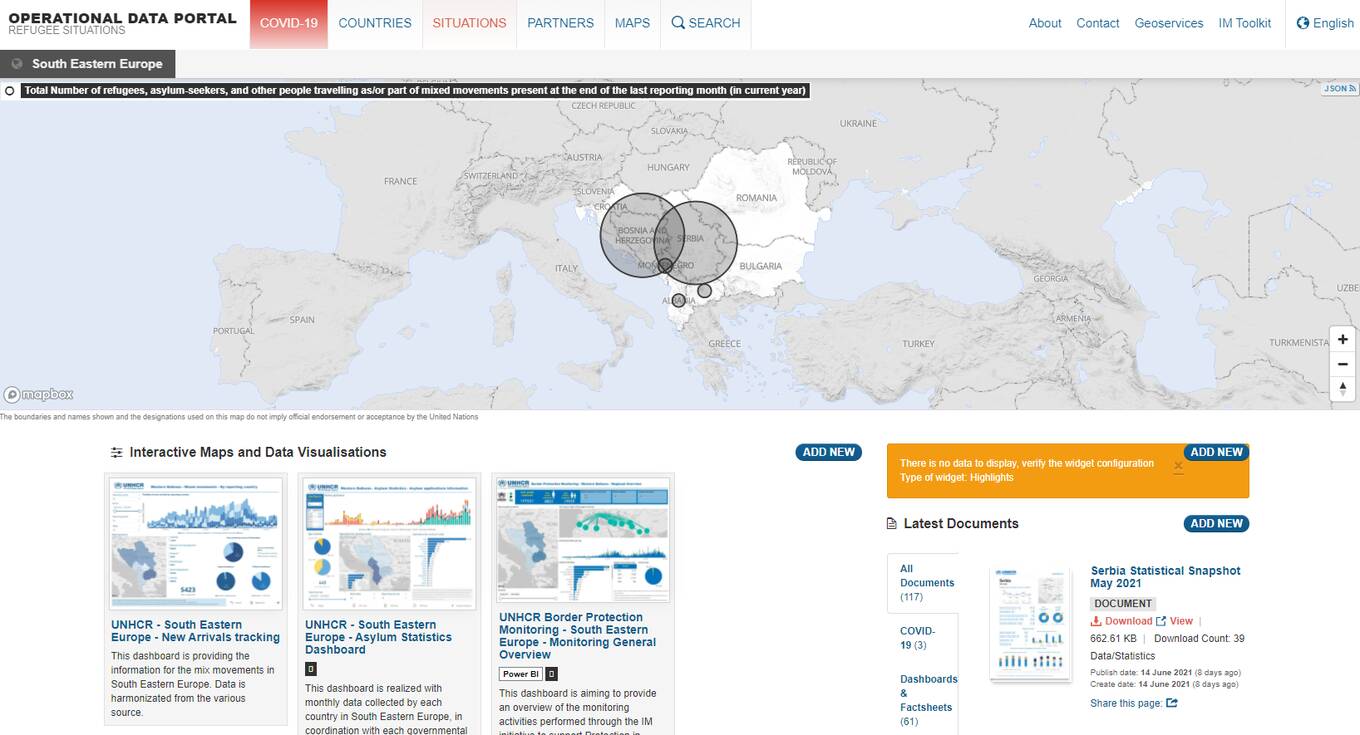
Task: Select the small Montenegro map bubble
Action: pyautogui.click(x=665, y=266)
